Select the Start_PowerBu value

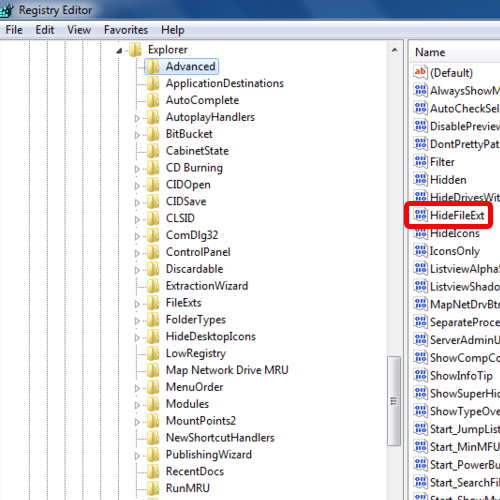[465, 464]
